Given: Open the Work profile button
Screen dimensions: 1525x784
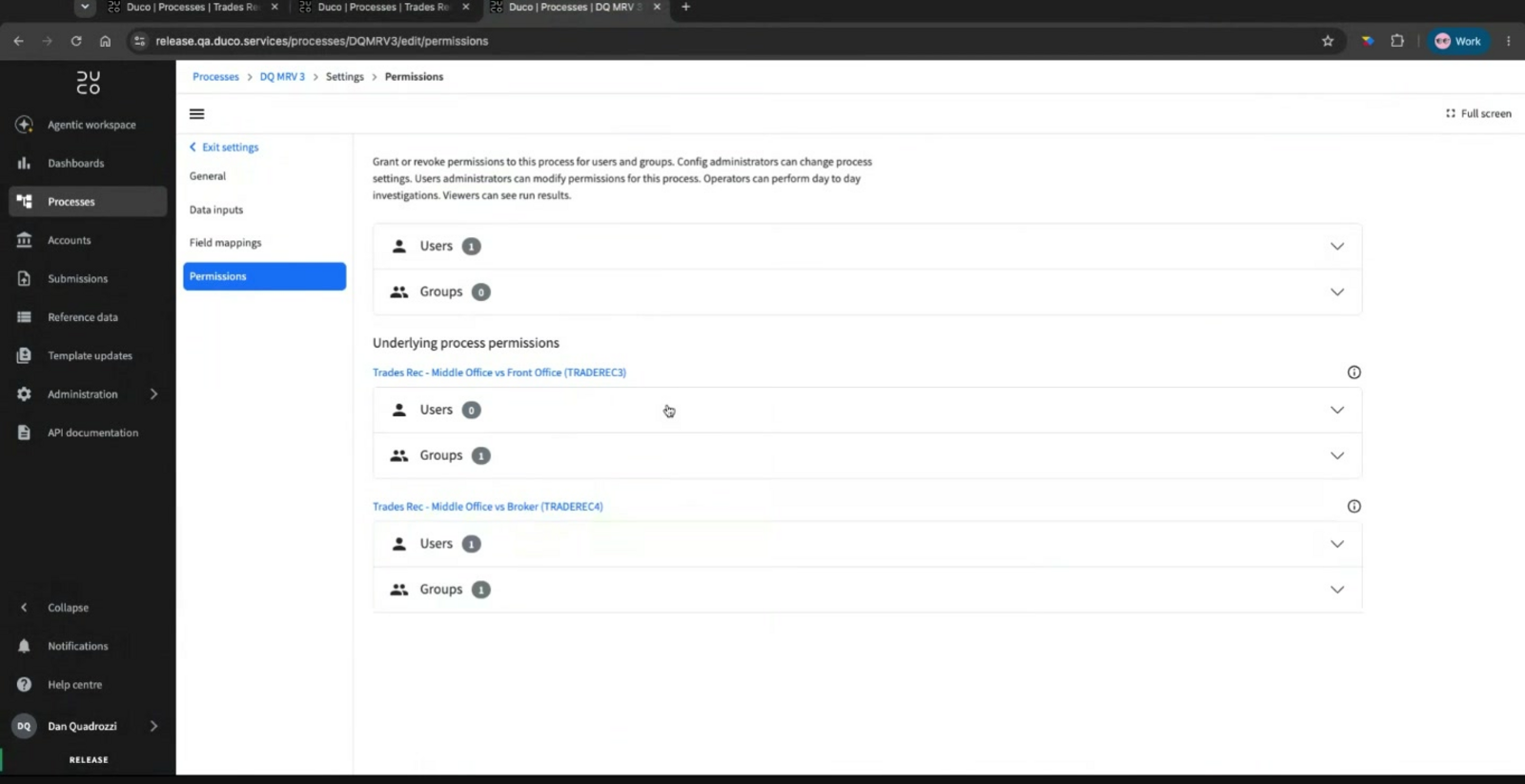Looking at the screenshot, I should pyautogui.click(x=1458, y=41).
